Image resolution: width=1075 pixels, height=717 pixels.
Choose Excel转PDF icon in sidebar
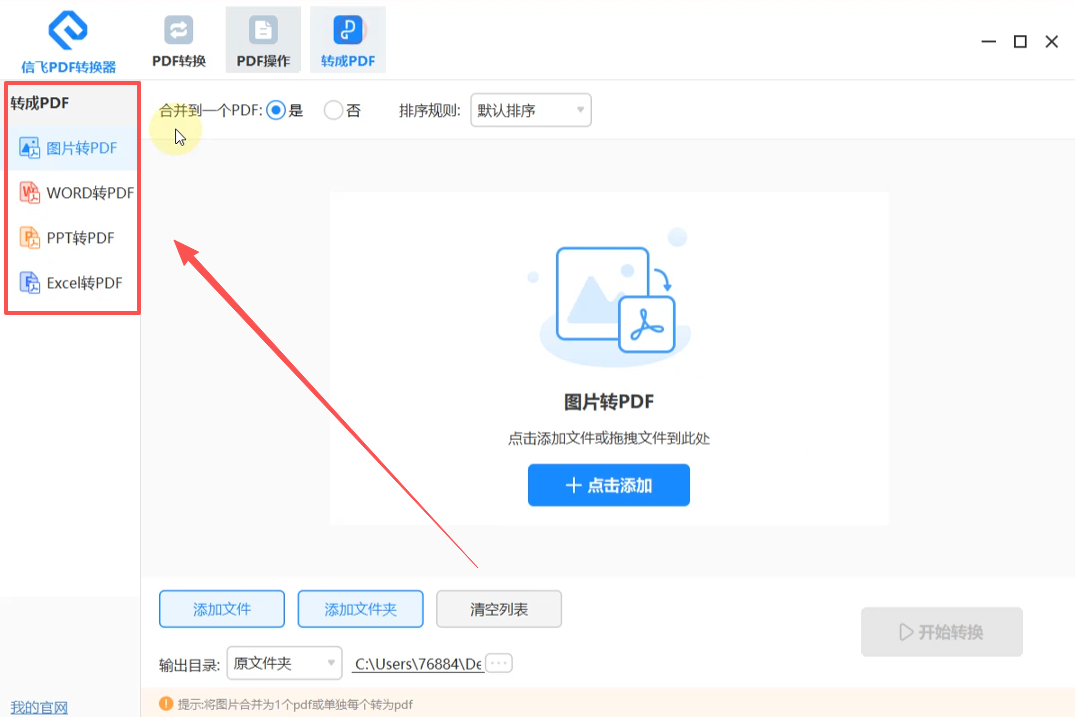click(x=29, y=282)
